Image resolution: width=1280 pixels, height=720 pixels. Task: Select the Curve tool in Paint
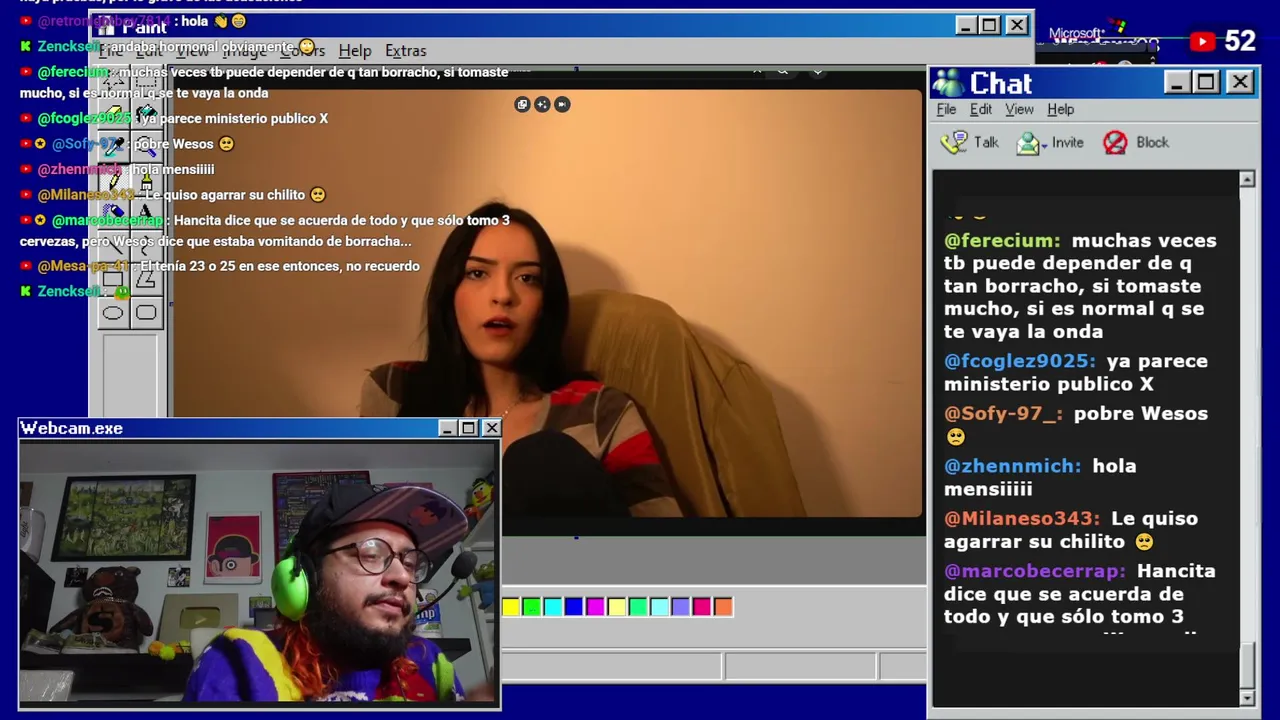coord(146,247)
